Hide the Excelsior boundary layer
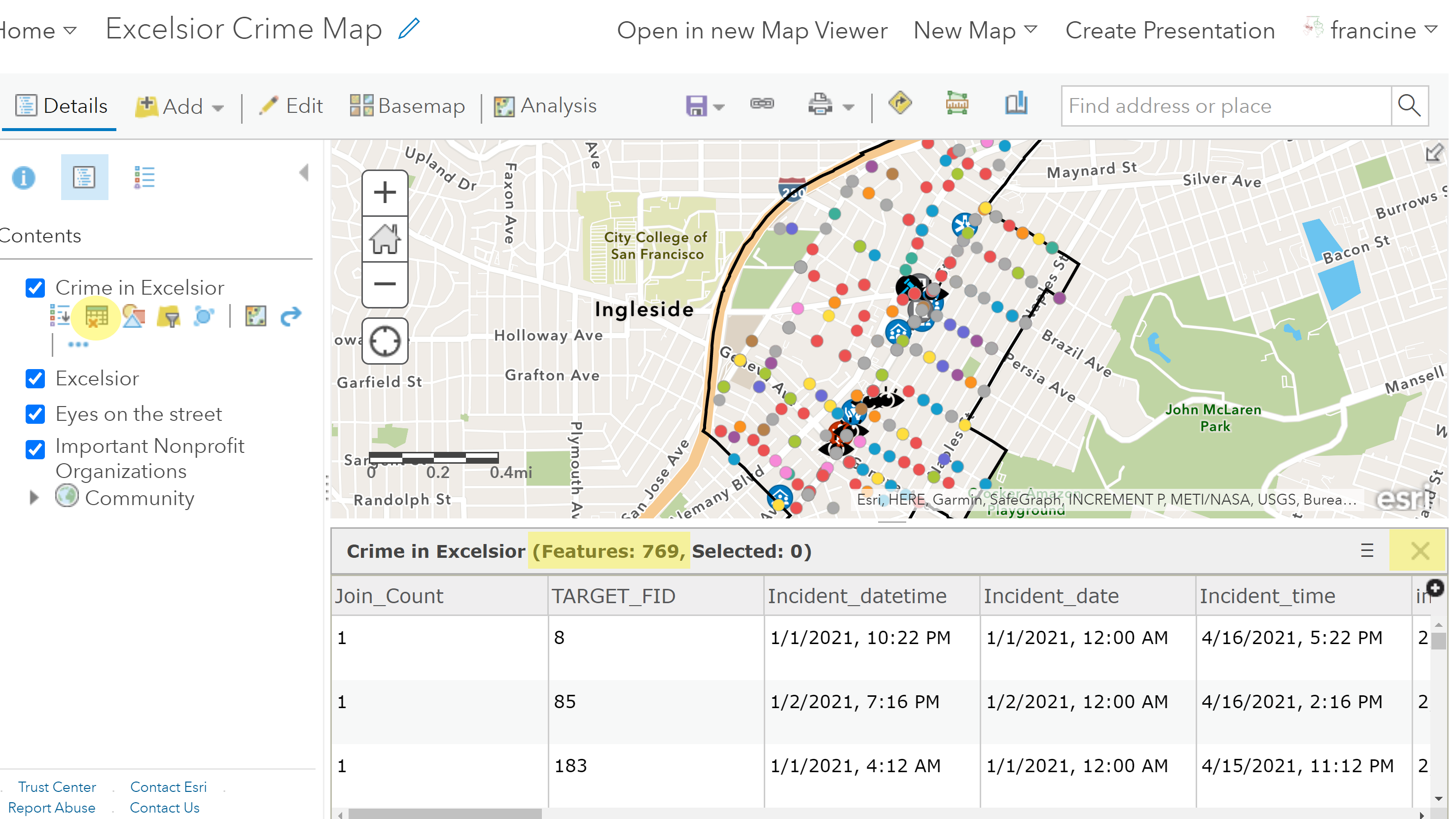 36,378
